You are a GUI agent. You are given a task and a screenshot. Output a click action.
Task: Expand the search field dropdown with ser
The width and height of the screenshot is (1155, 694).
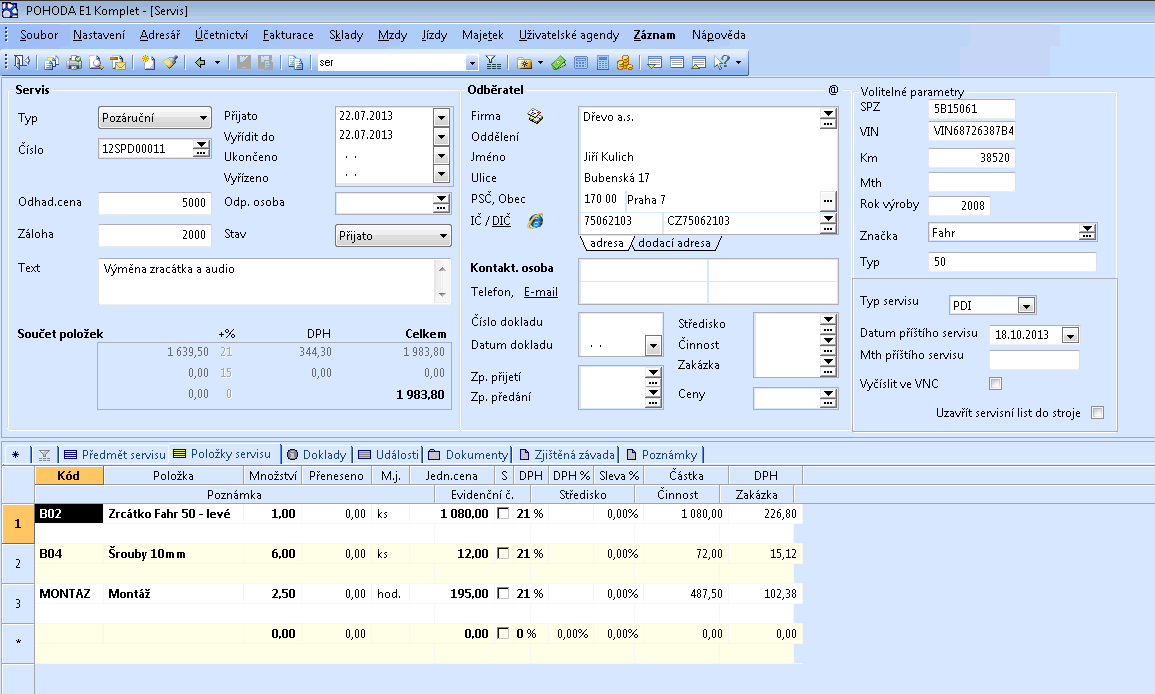point(472,63)
